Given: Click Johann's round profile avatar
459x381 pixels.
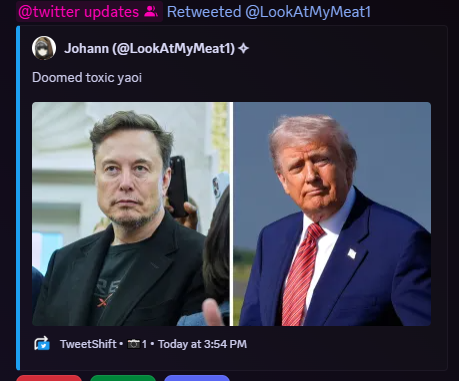Looking at the screenshot, I should (x=44, y=48).
